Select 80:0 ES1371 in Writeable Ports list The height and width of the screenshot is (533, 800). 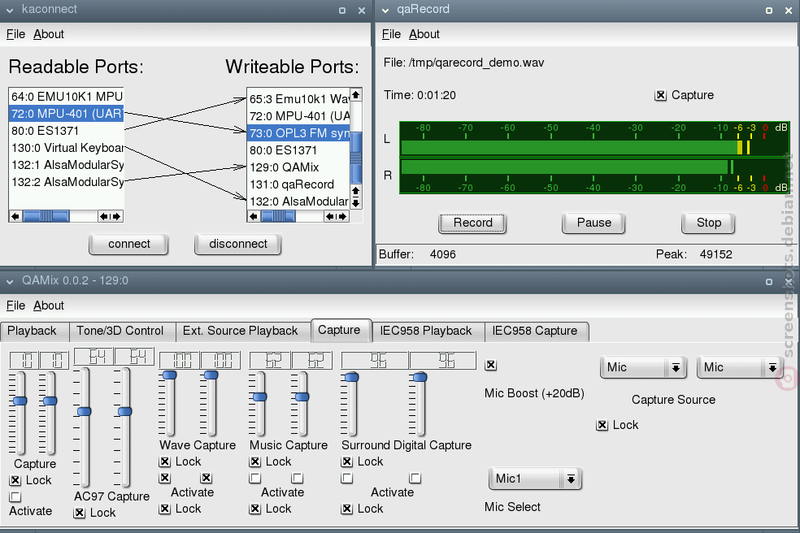[x=299, y=150]
